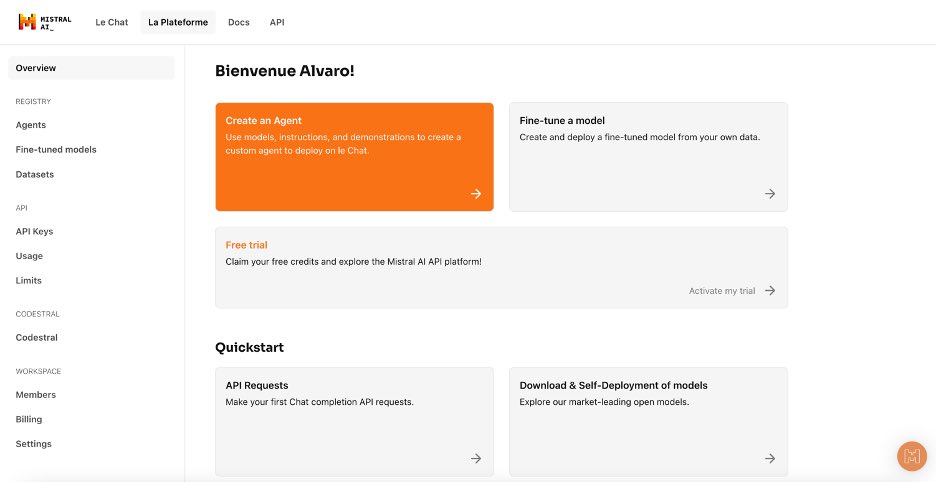Open the orange chat widget icon
The width and height of the screenshot is (936, 482).
tap(912, 456)
